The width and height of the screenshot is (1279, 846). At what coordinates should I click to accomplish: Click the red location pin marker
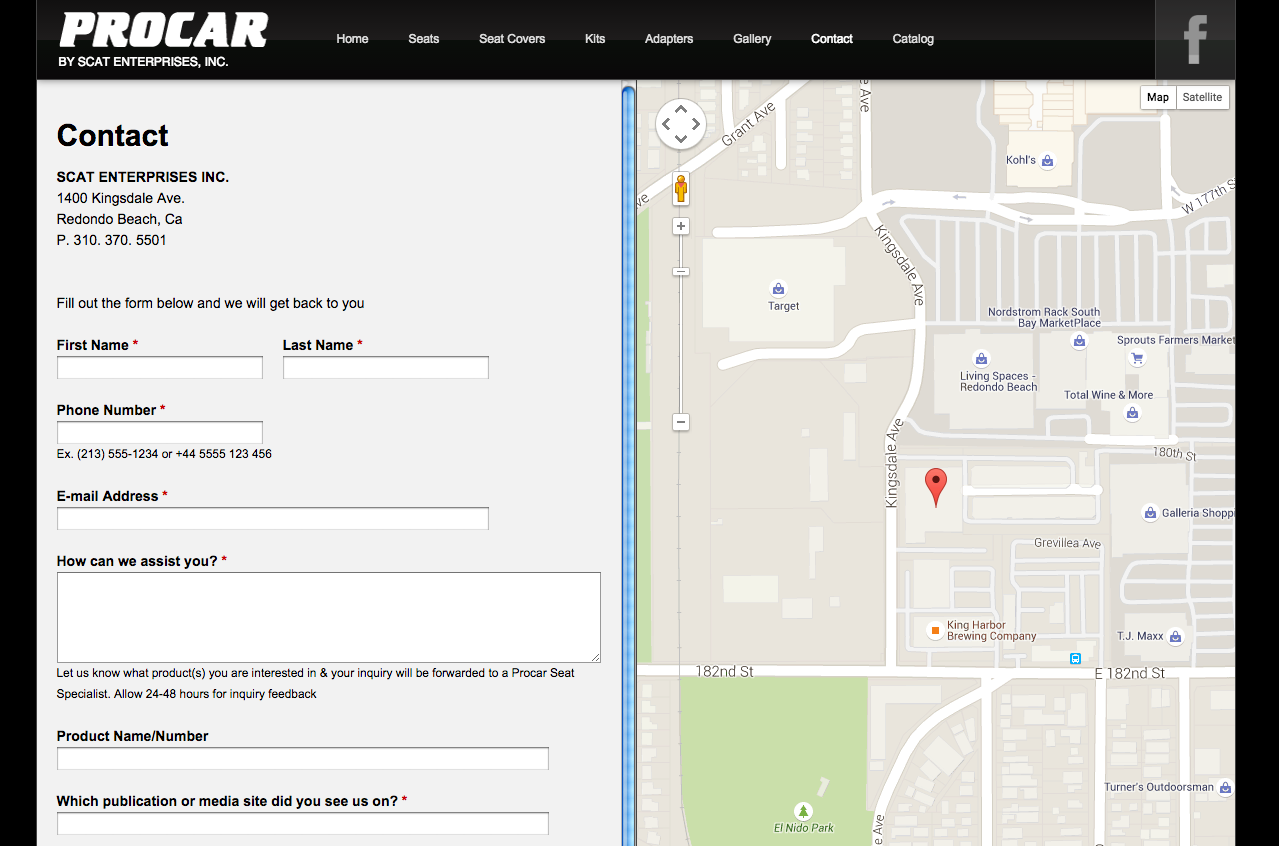(x=936, y=487)
